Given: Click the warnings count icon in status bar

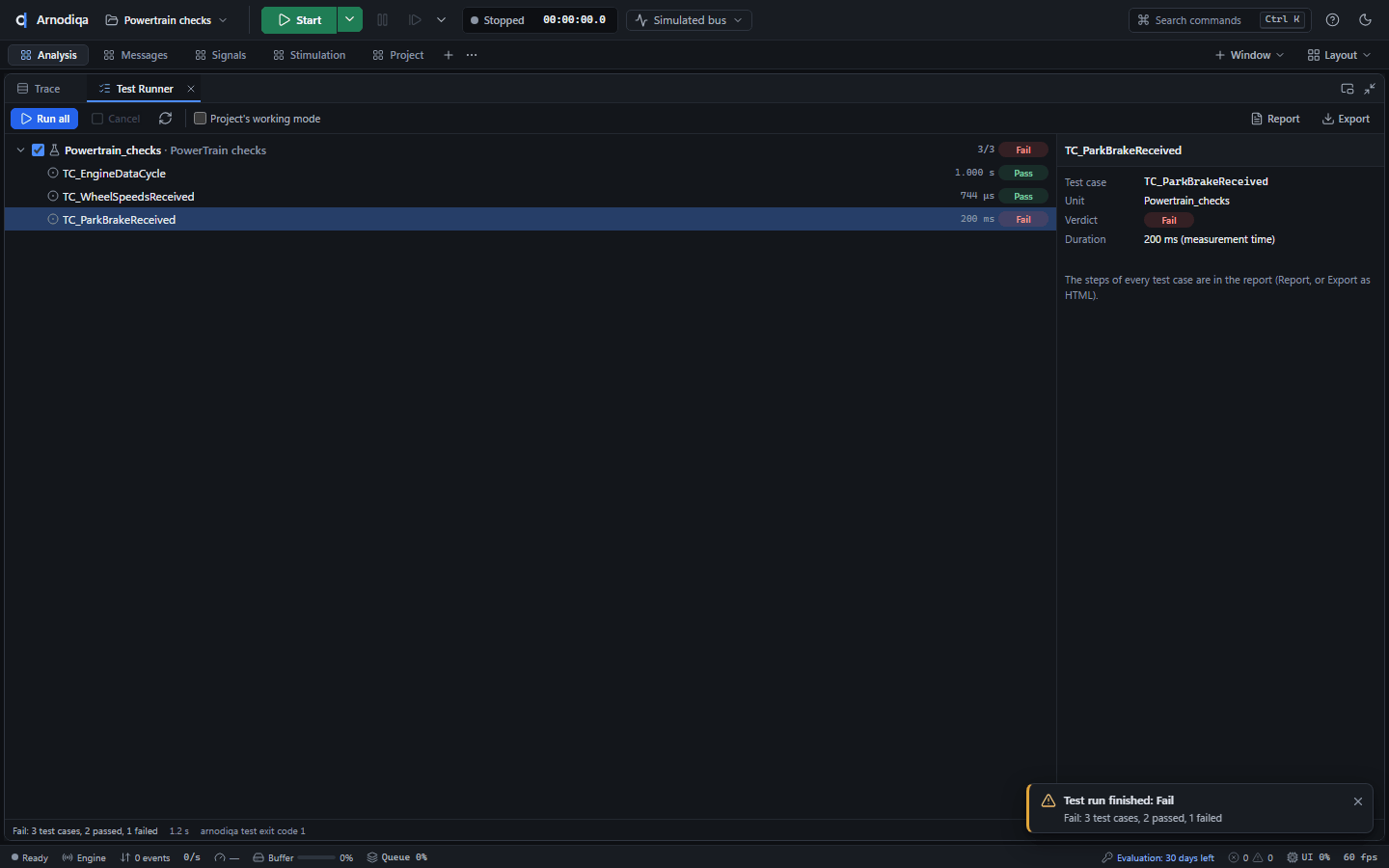Looking at the screenshot, I should 1258,857.
